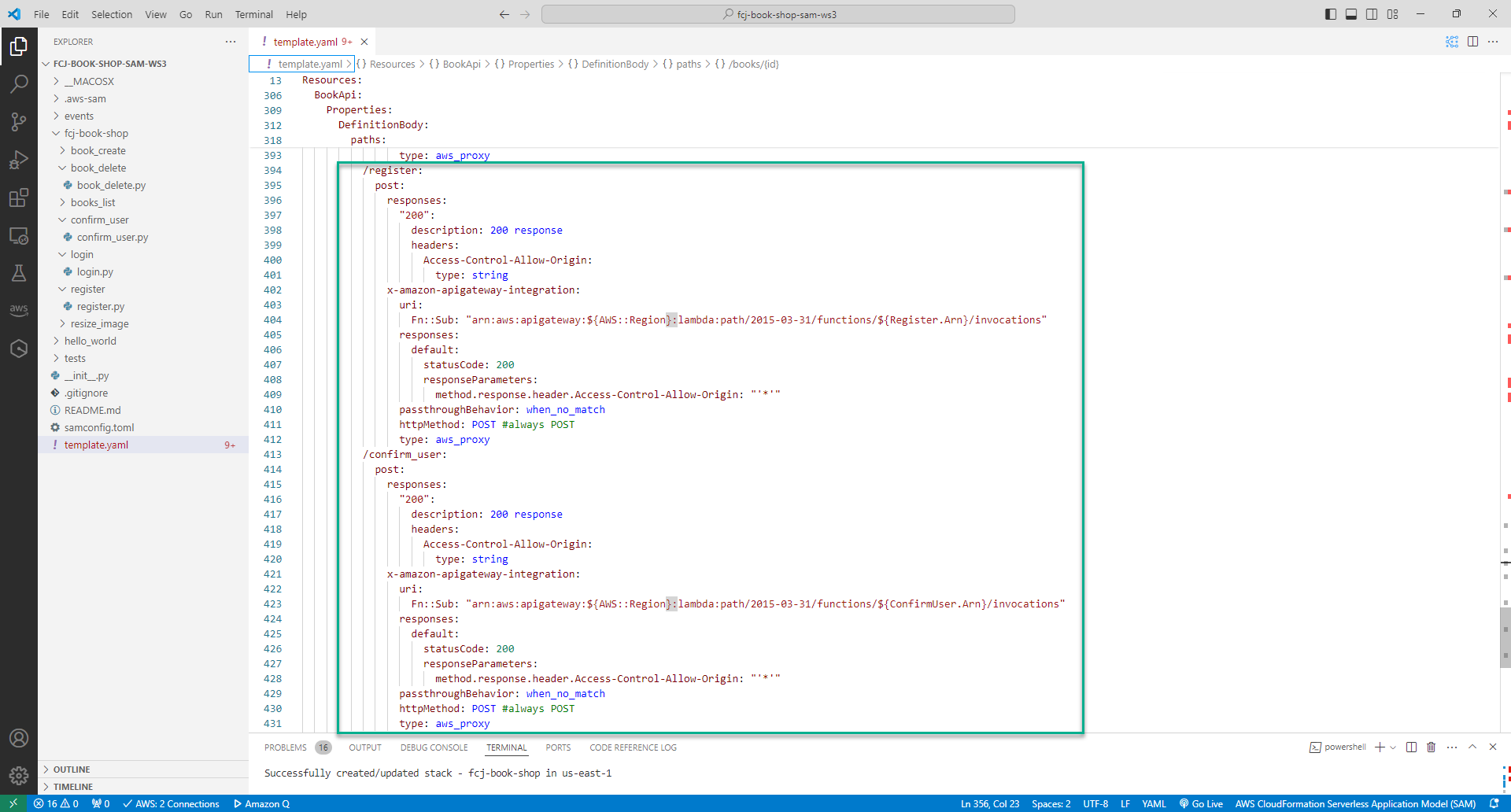Open remote window indicator in status bar
The image size is (1511, 812).
point(13,803)
